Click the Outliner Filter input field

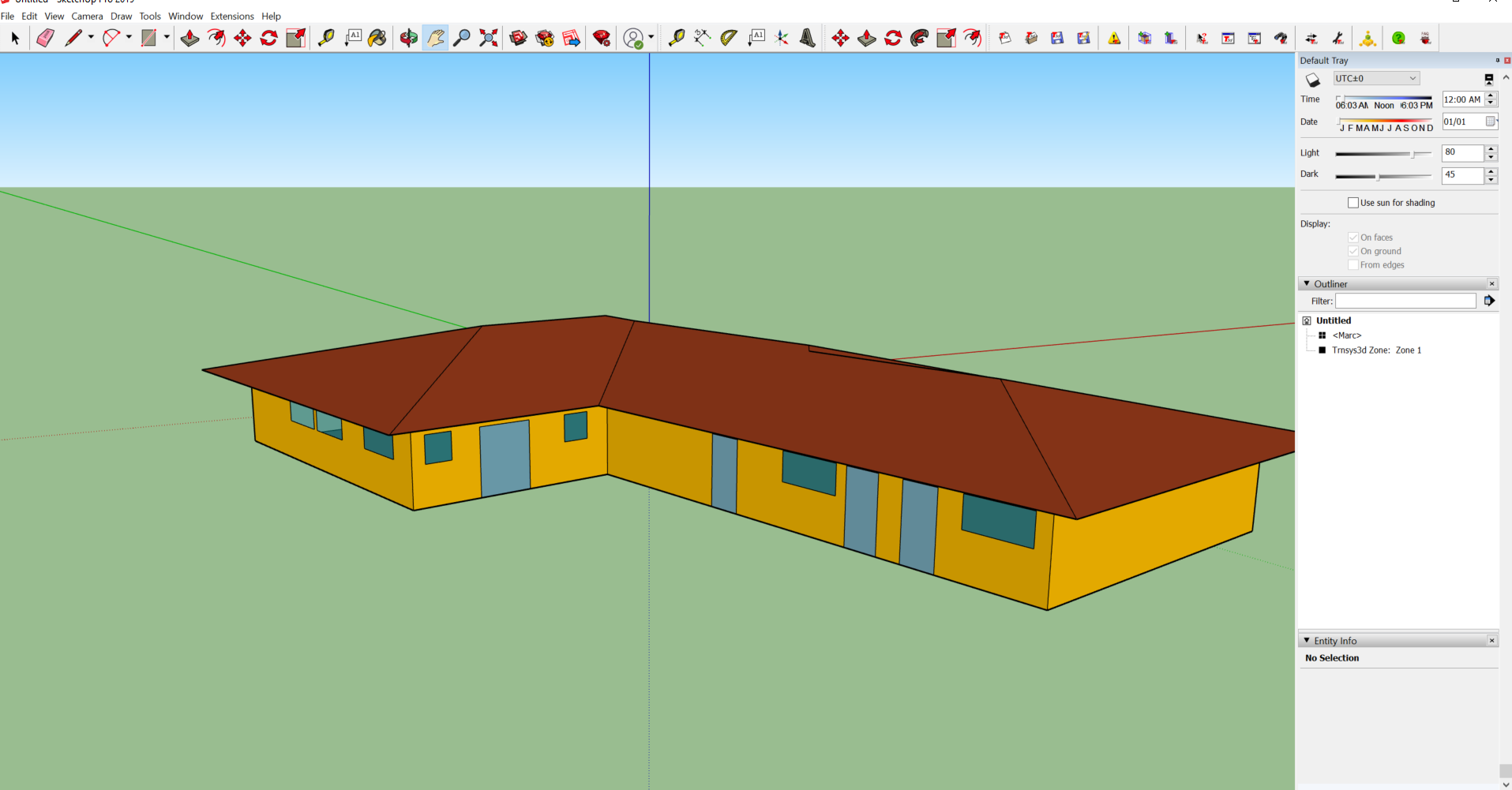point(1405,301)
